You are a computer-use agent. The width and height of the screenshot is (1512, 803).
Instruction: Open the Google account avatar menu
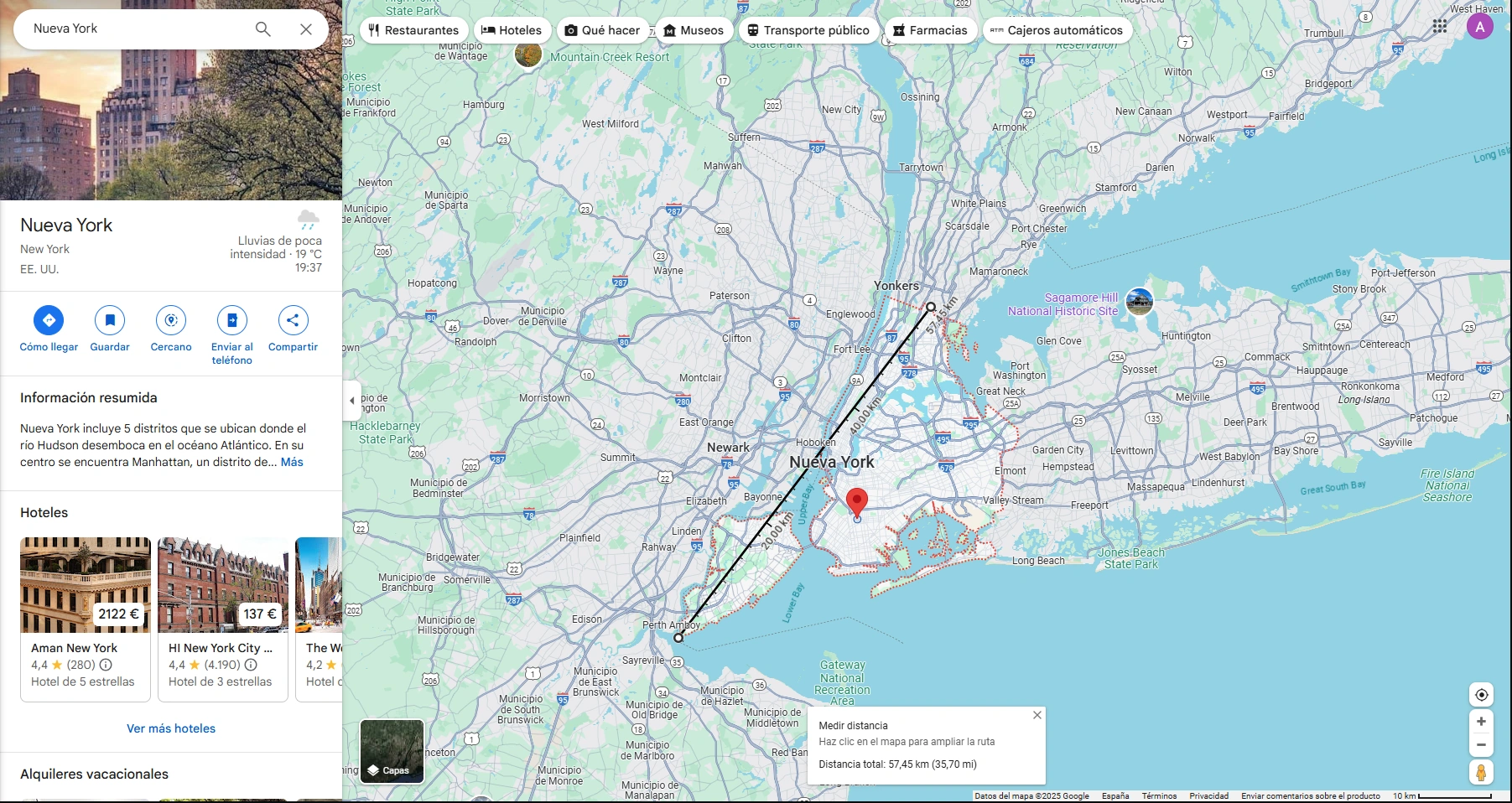1480,27
